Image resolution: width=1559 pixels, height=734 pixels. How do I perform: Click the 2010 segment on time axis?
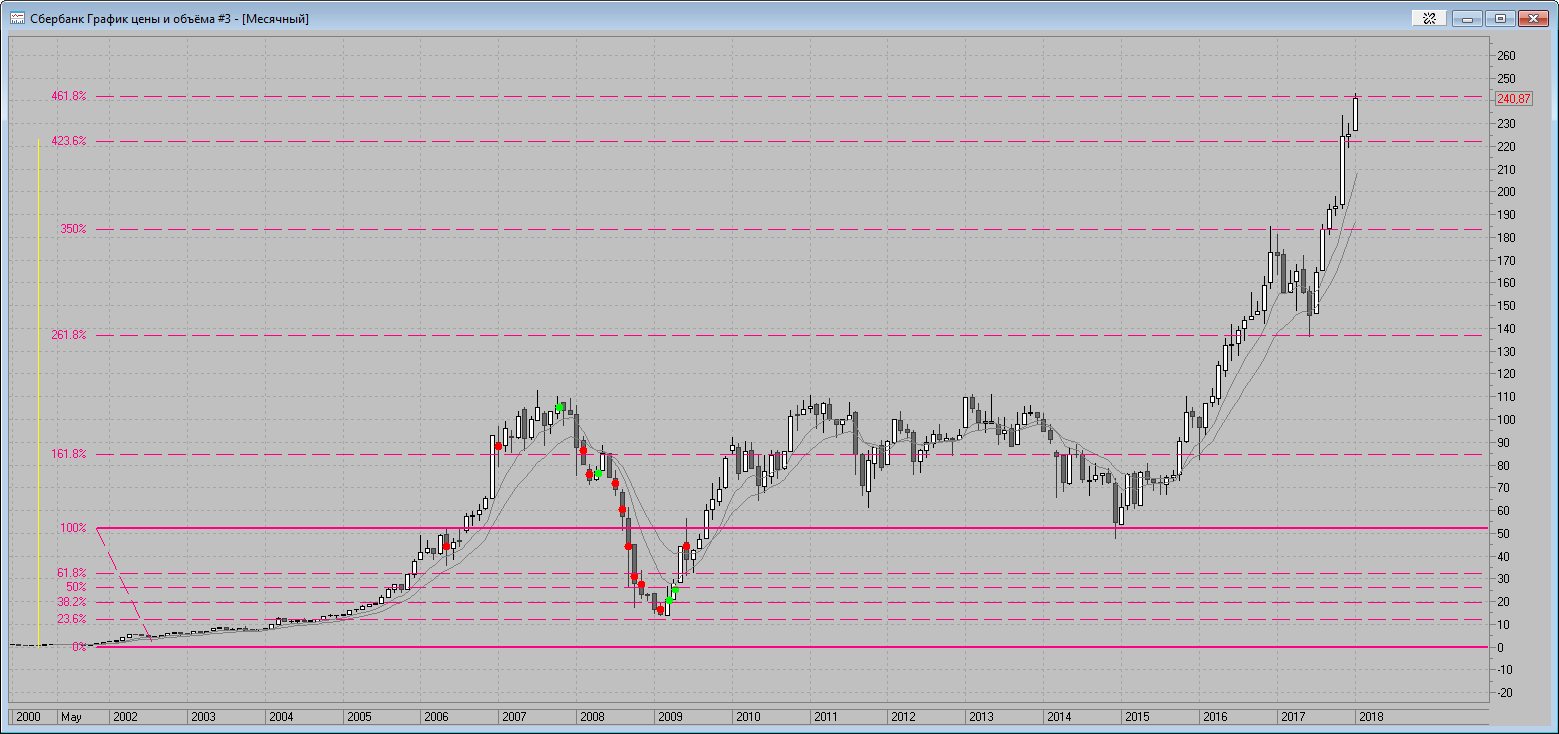771,717
